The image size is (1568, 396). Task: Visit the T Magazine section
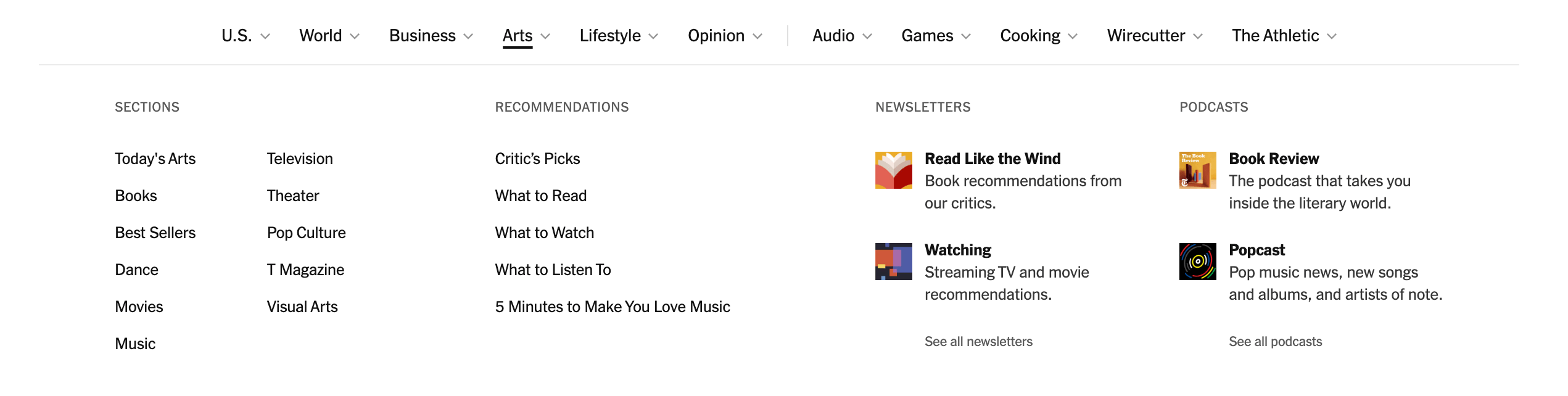tap(305, 270)
